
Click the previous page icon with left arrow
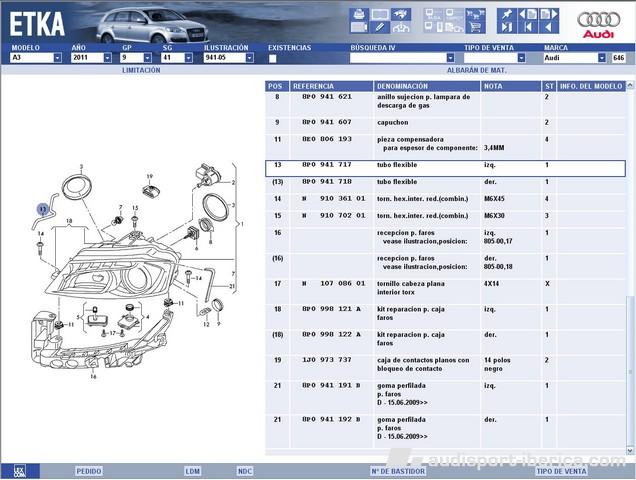[528, 15]
